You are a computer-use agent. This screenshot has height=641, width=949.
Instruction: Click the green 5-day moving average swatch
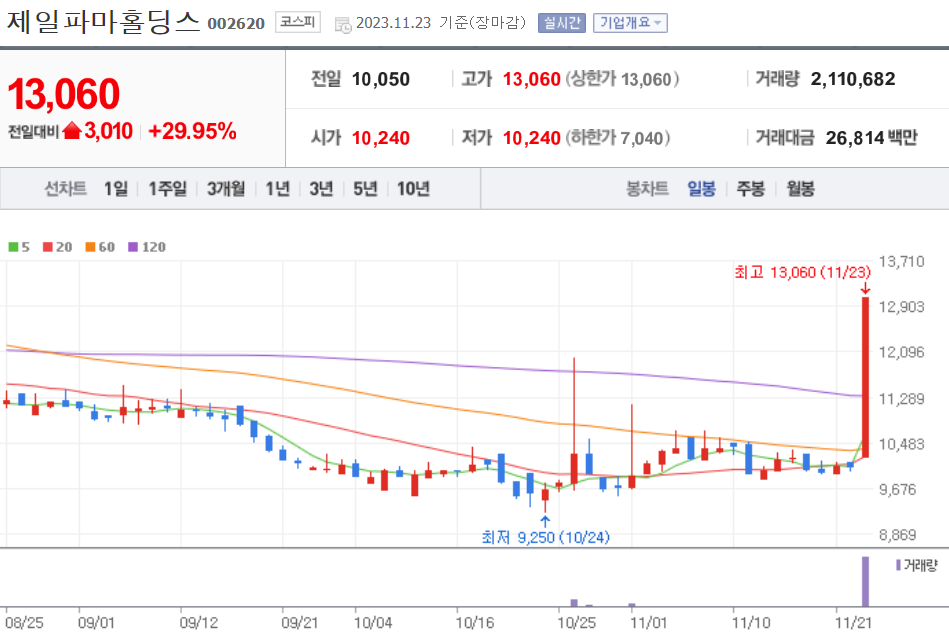click(13, 247)
